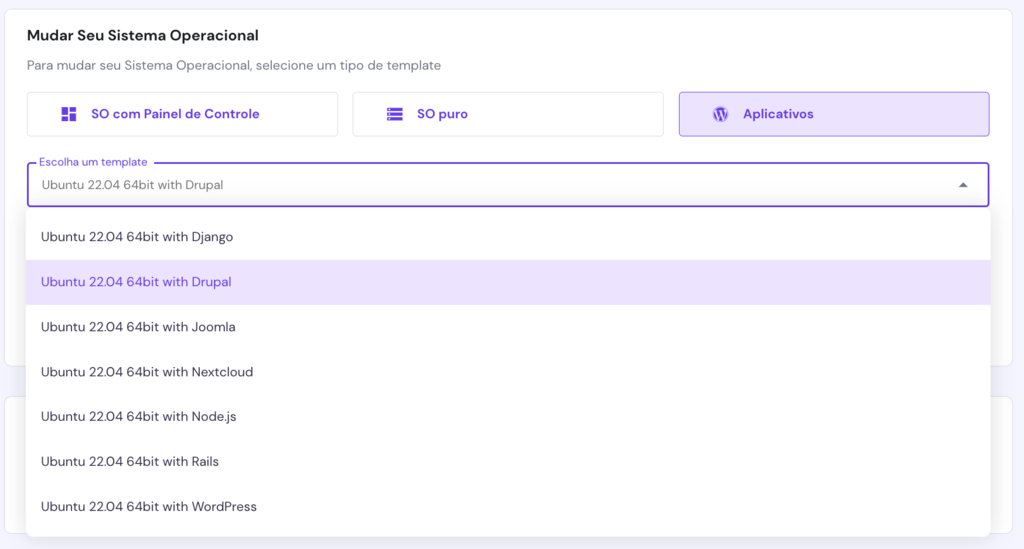Select the SO com Painel de Controle tab

pos(182,114)
